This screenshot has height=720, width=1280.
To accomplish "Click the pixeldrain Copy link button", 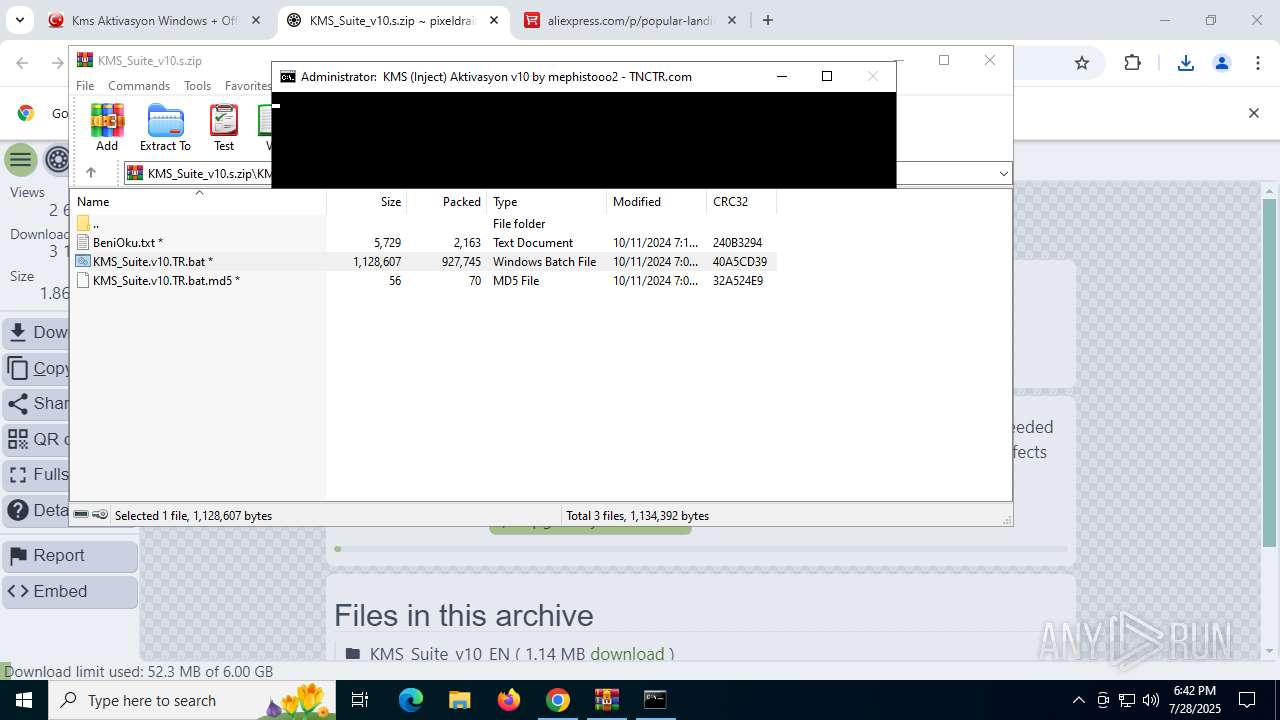I will pos(36,369).
